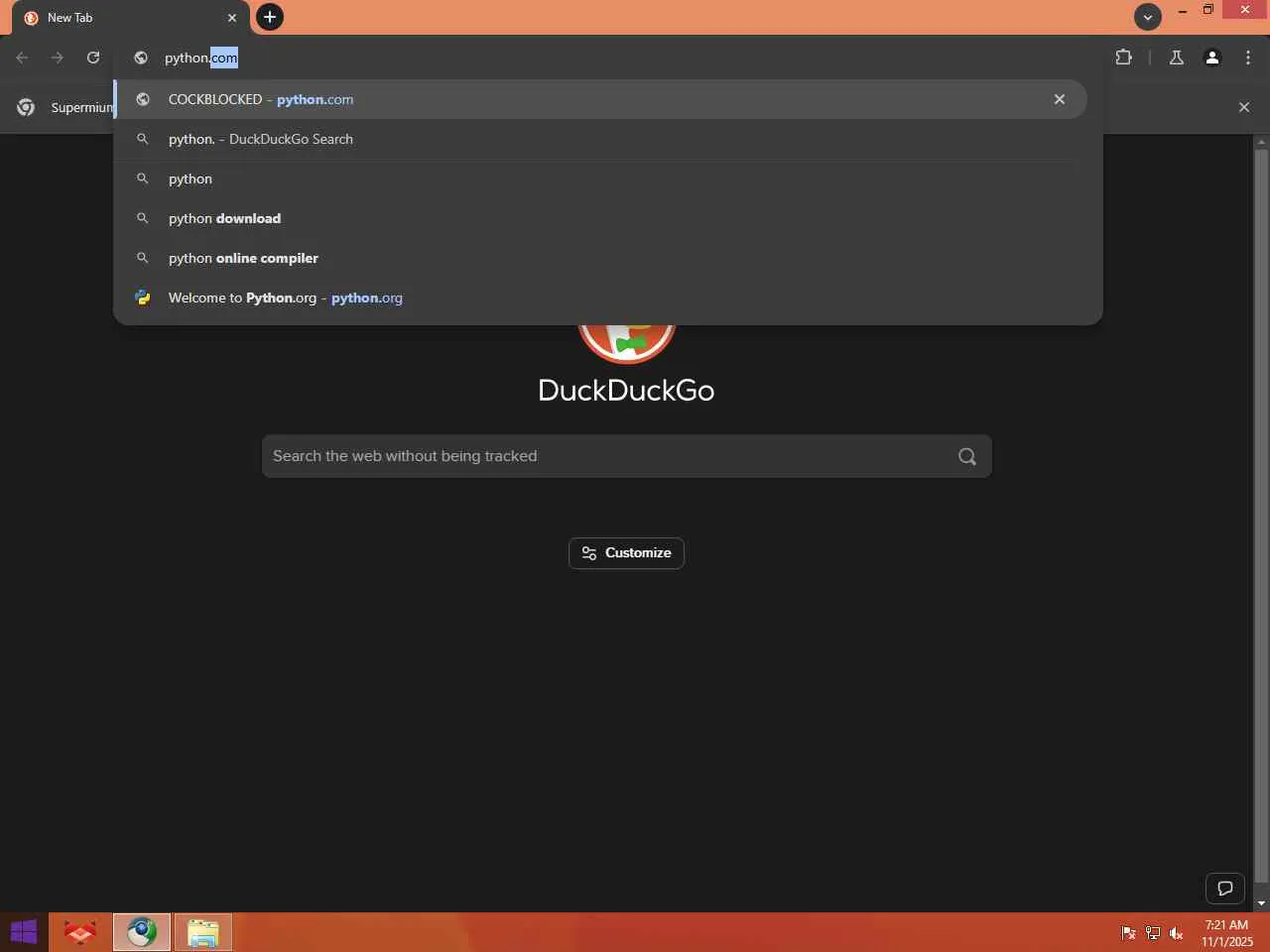Open the browser three-dot menu
The width and height of the screenshot is (1270, 952).
[x=1248, y=58]
